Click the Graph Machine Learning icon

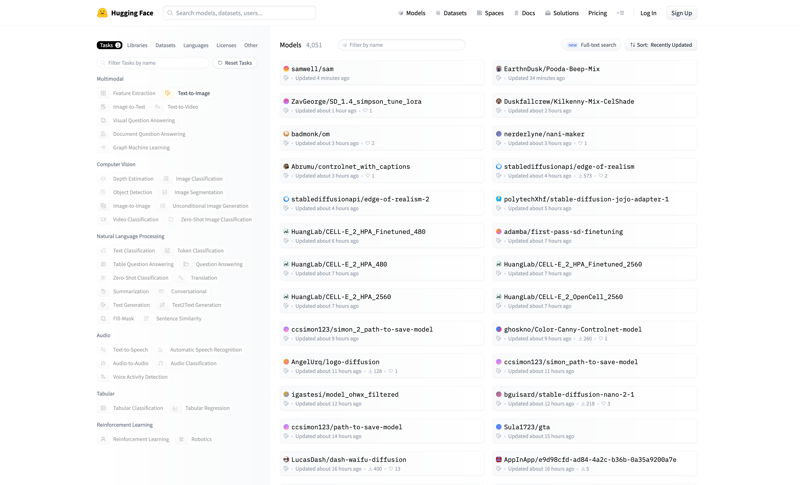coord(103,148)
